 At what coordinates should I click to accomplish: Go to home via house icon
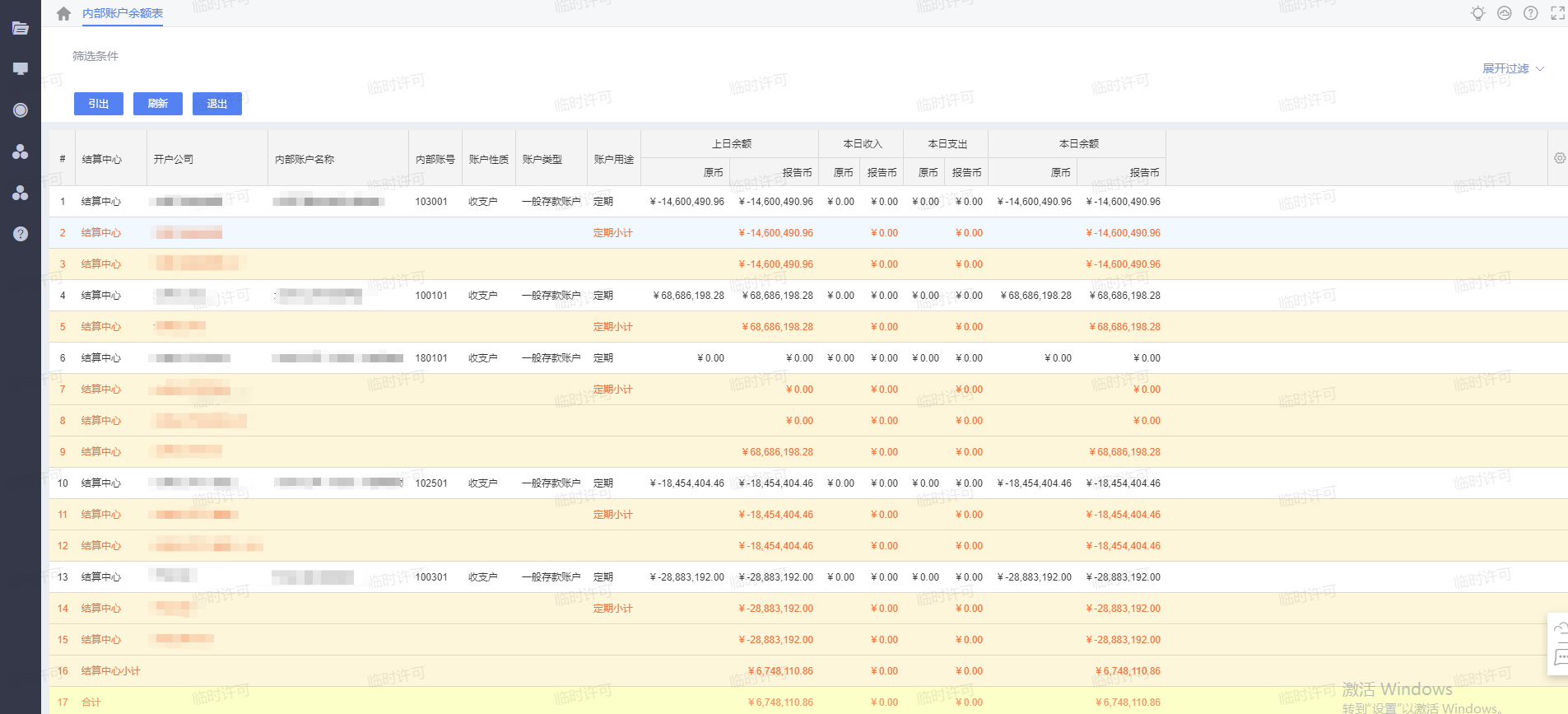click(63, 13)
